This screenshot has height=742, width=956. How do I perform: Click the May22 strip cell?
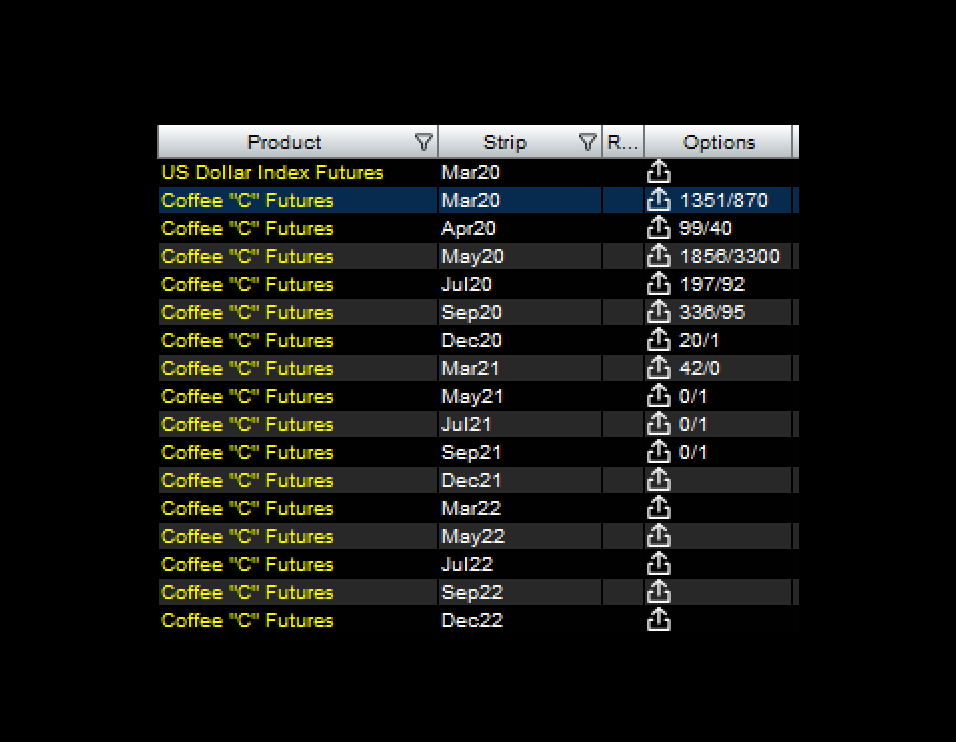tap(519, 537)
